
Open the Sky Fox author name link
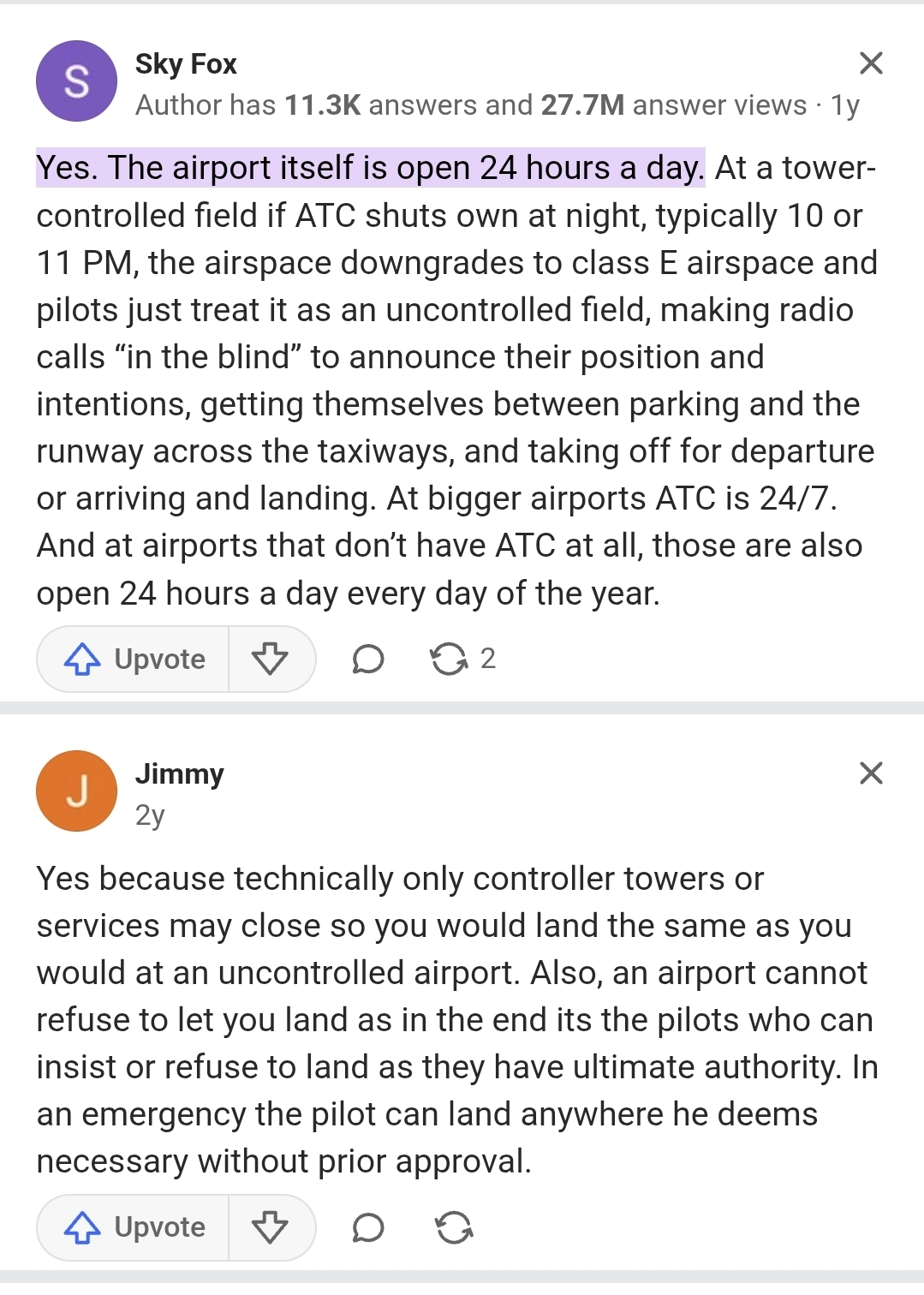186,63
